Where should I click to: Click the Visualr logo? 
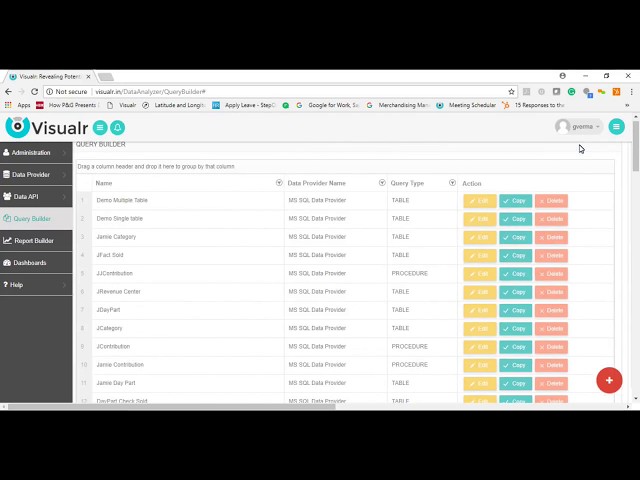[47, 127]
